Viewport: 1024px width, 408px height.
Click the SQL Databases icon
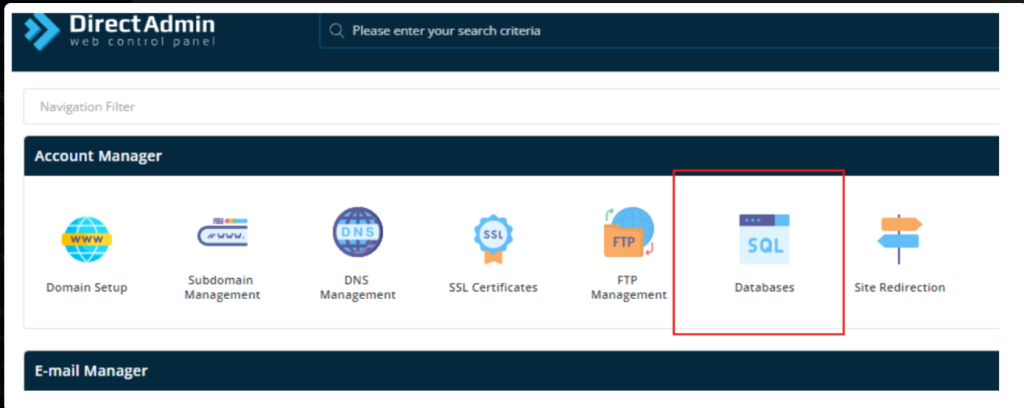[763, 238]
